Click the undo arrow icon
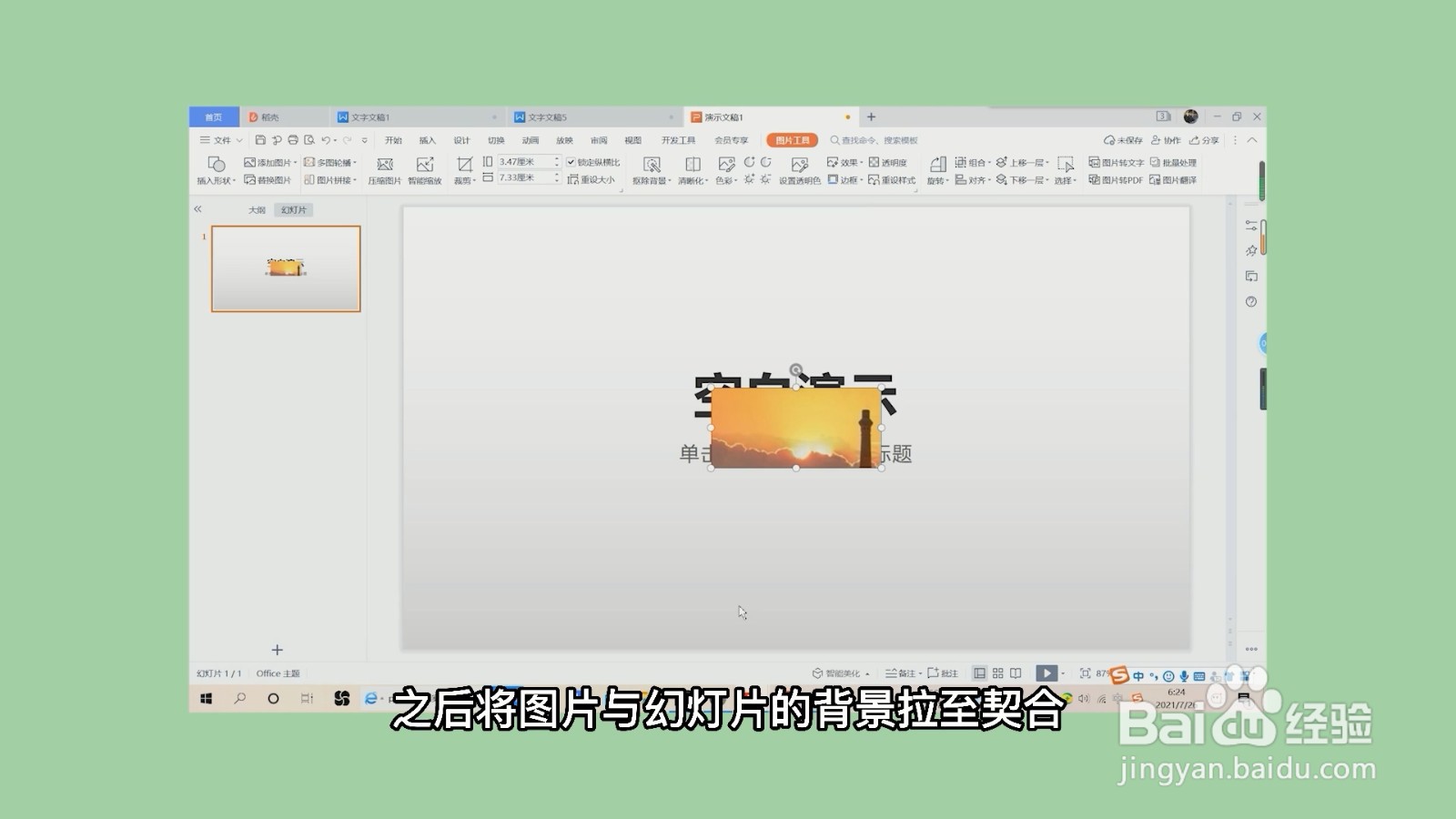The width and height of the screenshot is (1456, 819). tap(326, 140)
